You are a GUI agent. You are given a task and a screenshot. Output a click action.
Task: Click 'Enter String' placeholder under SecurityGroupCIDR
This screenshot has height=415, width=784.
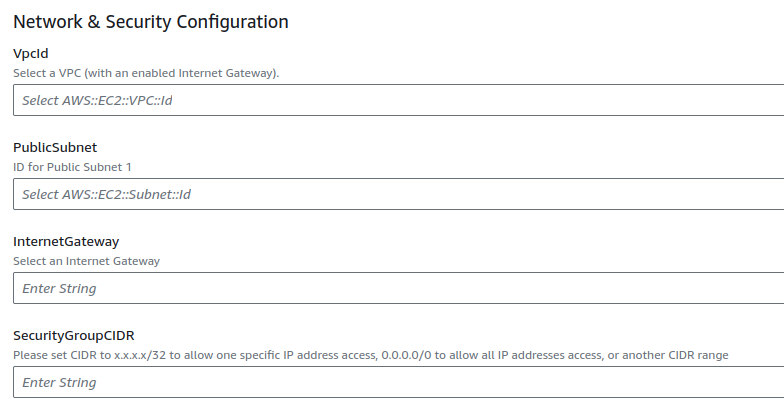[x=59, y=382]
